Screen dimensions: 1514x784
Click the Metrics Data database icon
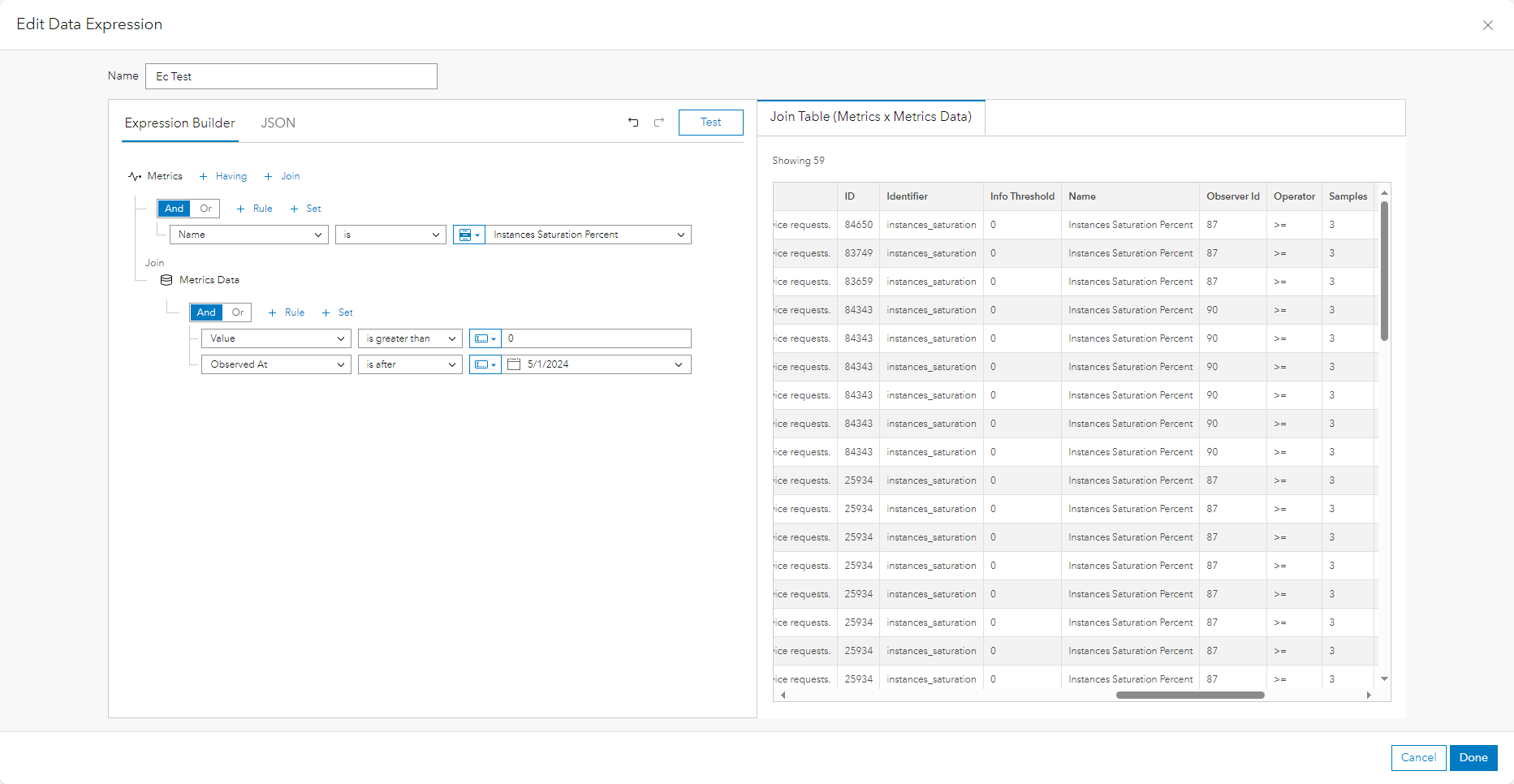166,280
